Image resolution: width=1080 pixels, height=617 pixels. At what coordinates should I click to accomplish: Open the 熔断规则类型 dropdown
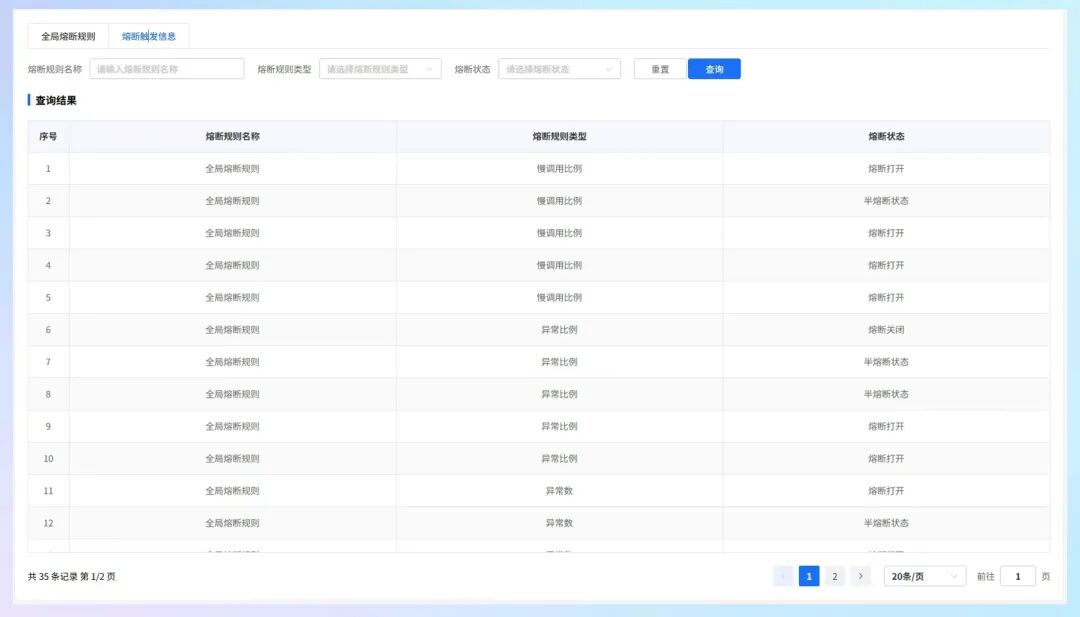[380, 69]
